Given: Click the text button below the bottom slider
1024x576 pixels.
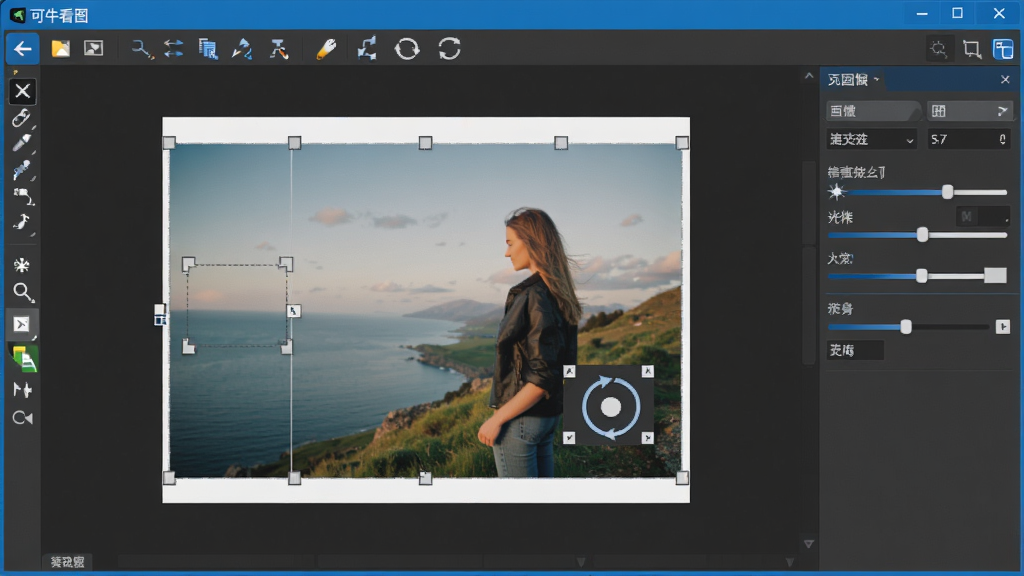Looking at the screenshot, I should [855, 351].
